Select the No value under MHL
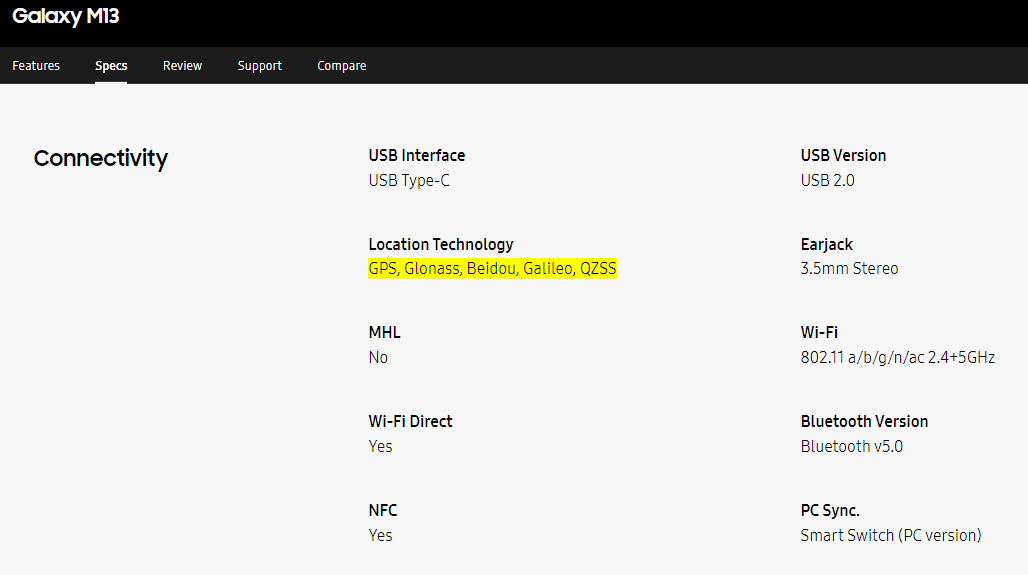 pyautogui.click(x=378, y=357)
